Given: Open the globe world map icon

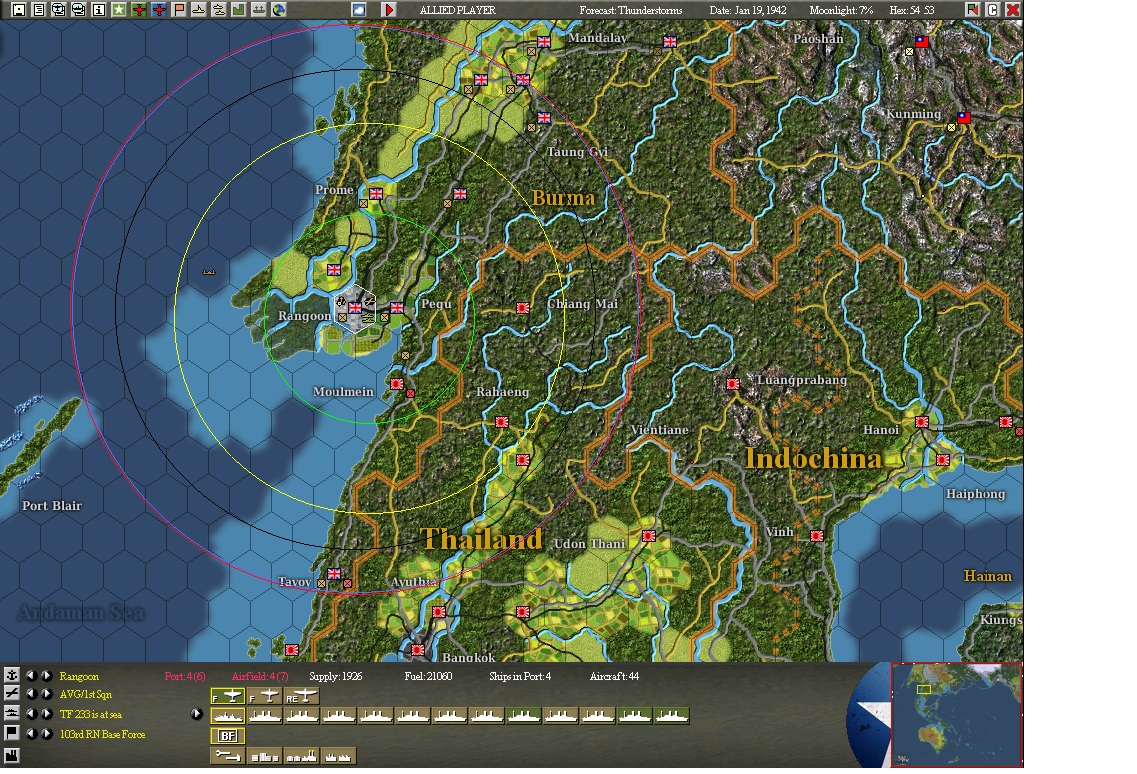Looking at the screenshot, I should [278, 9].
